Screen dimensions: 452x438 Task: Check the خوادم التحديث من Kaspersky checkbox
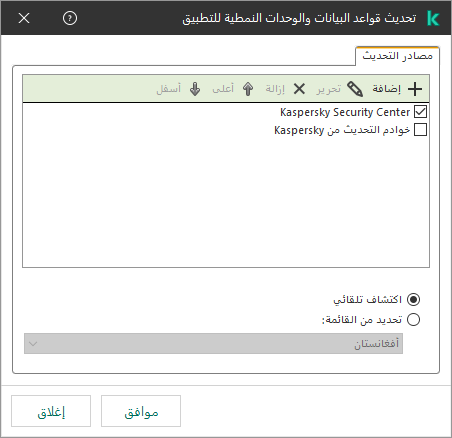tap(420, 130)
